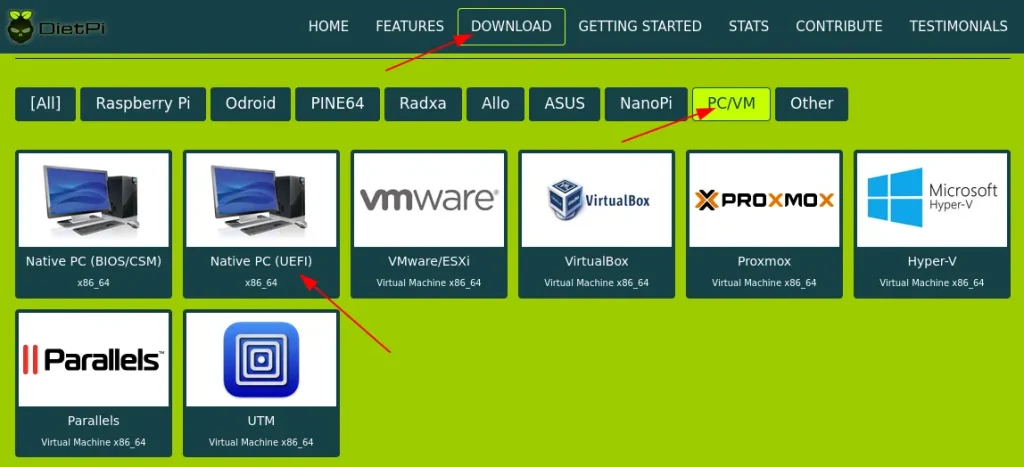Click the DietPi logo icon
The height and width of the screenshot is (467, 1024).
(20, 28)
